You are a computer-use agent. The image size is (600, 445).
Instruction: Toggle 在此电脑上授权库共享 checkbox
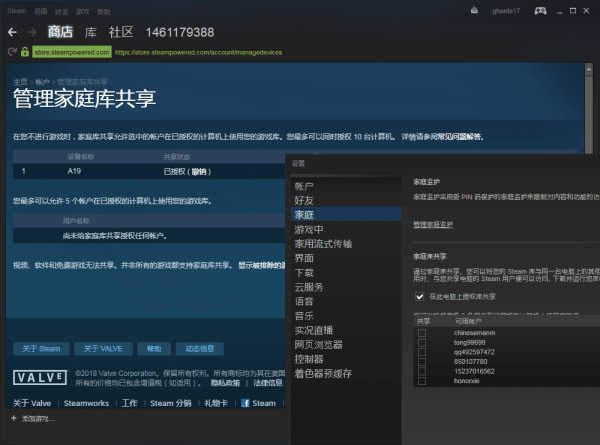tap(420, 297)
